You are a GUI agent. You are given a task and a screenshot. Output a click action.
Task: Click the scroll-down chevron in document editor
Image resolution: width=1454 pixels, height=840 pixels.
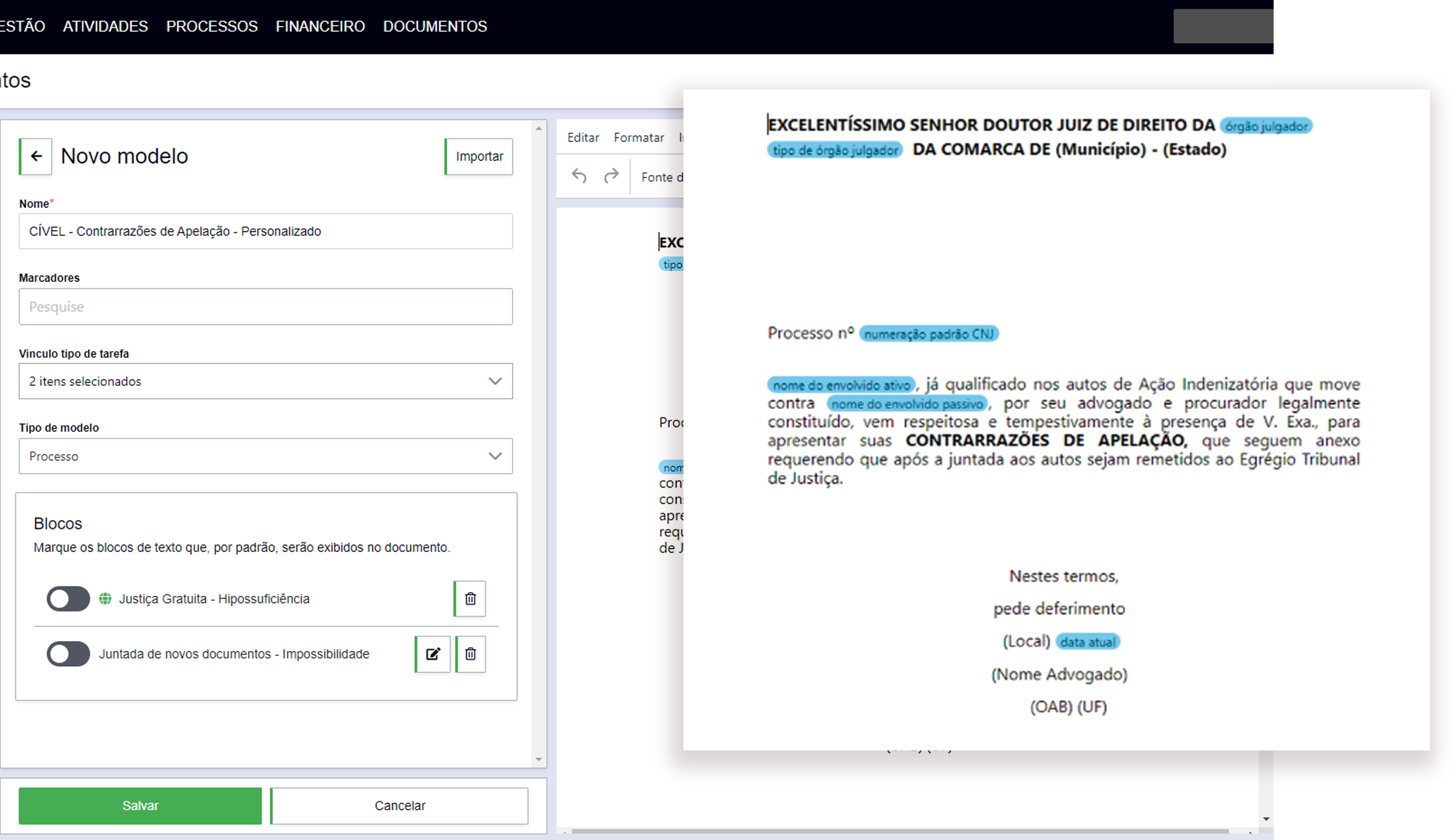tap(1267, 819)
